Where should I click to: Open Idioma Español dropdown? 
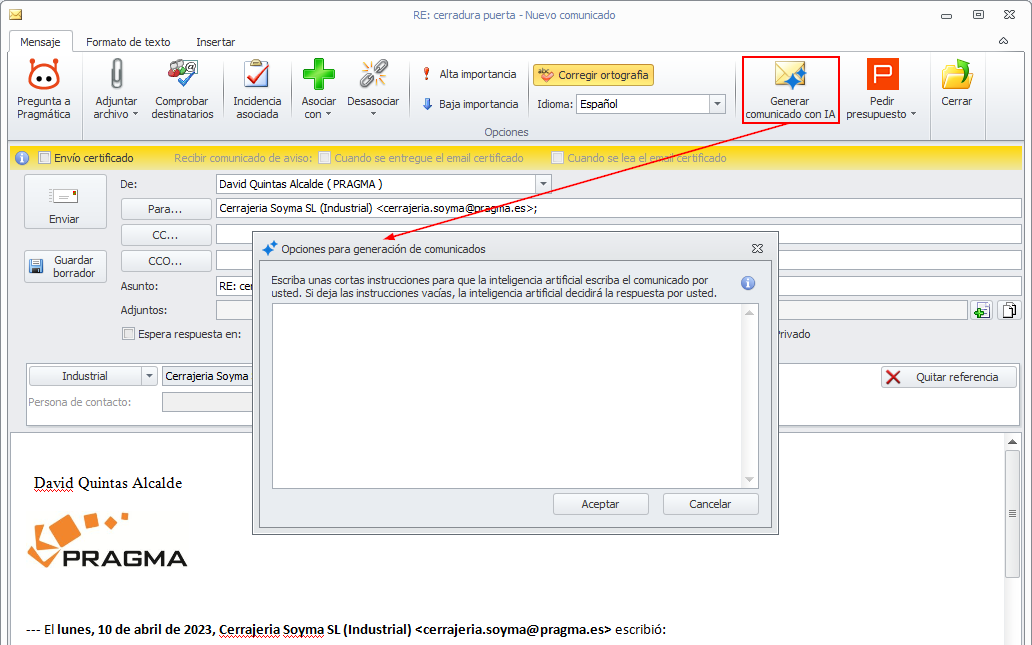(717, 104)
